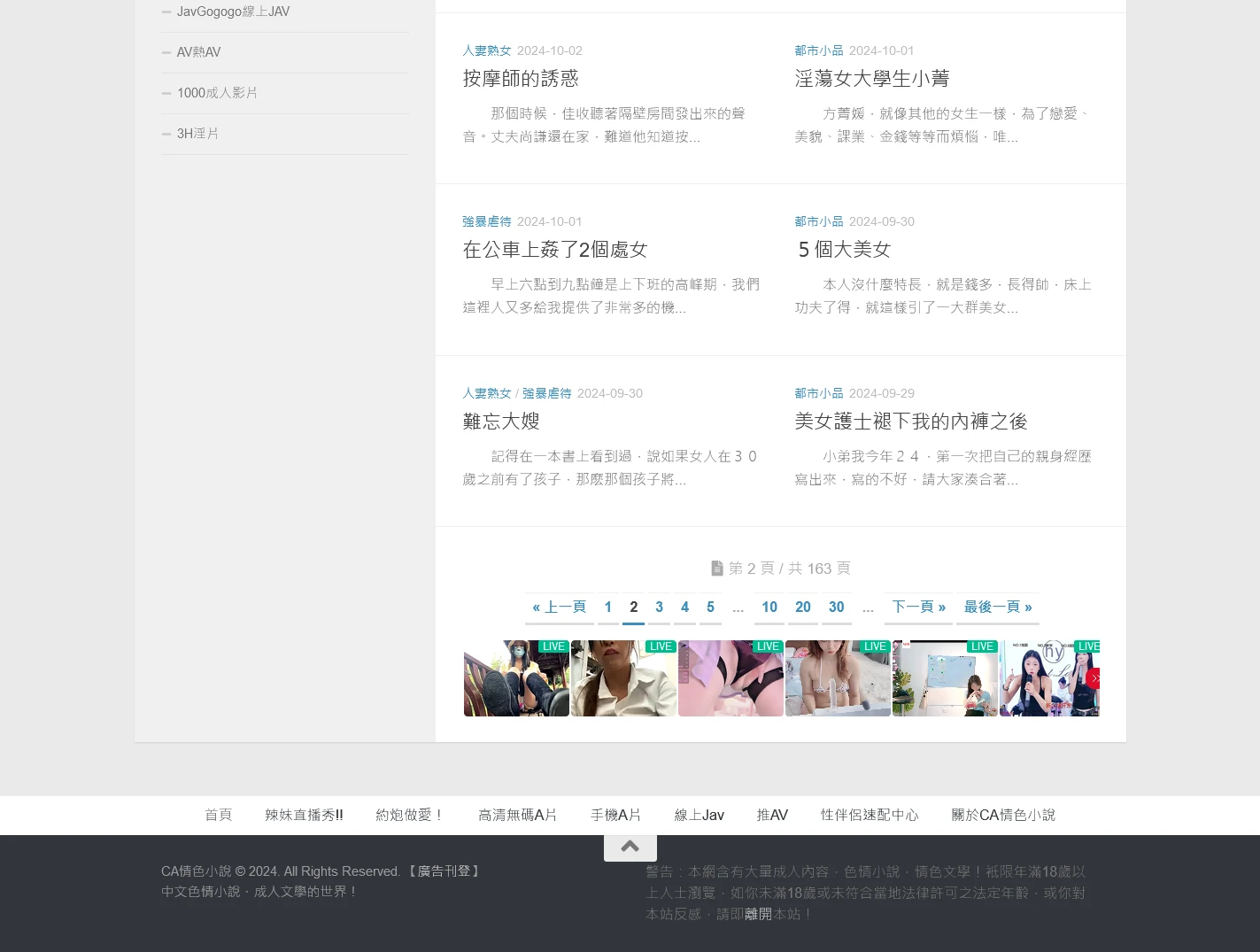
Task: Open page 1 of the listing
Action: pyautogui.click(x=607, y=608)
